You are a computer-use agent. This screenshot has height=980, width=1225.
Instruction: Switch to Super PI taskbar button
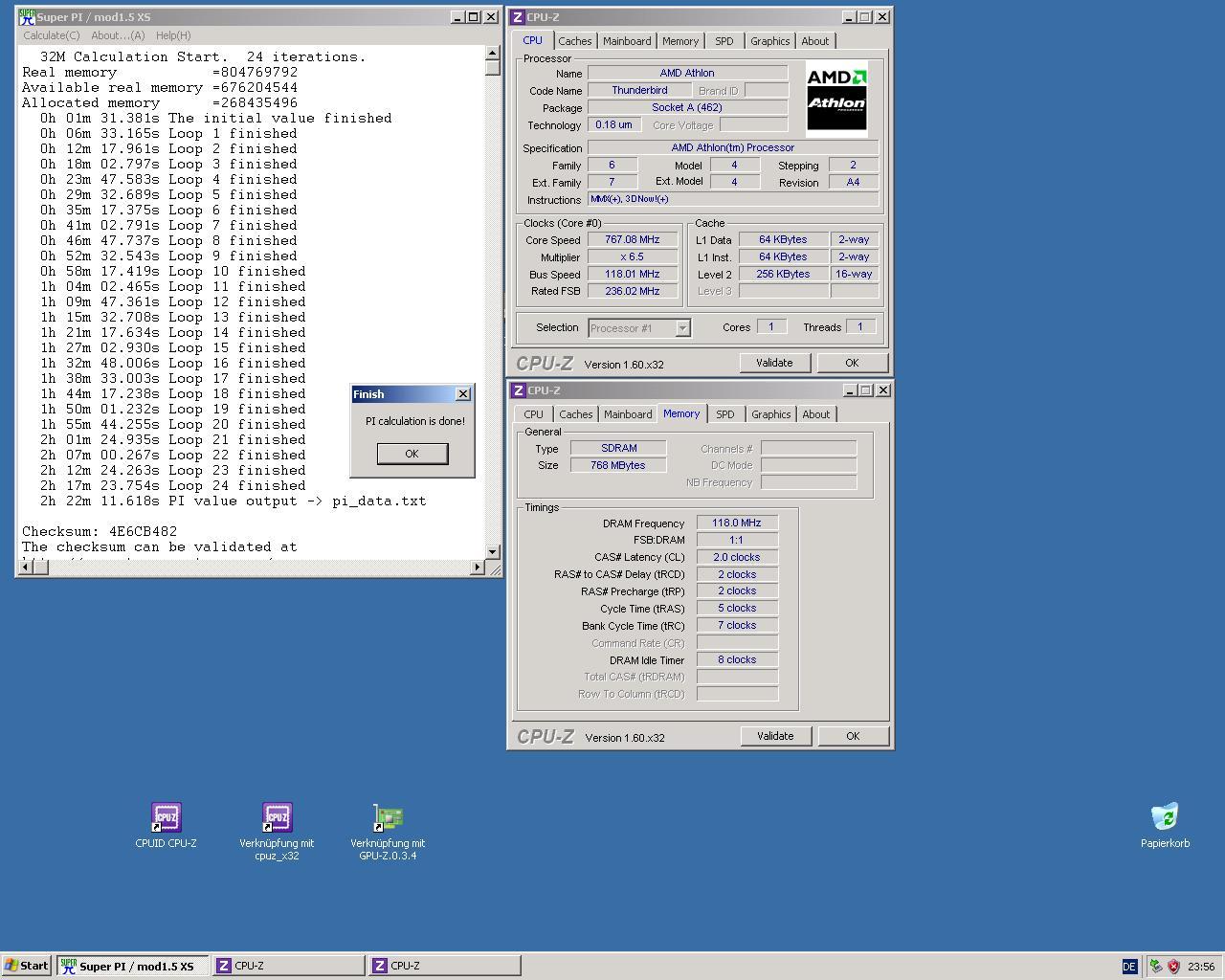[132, 966]
